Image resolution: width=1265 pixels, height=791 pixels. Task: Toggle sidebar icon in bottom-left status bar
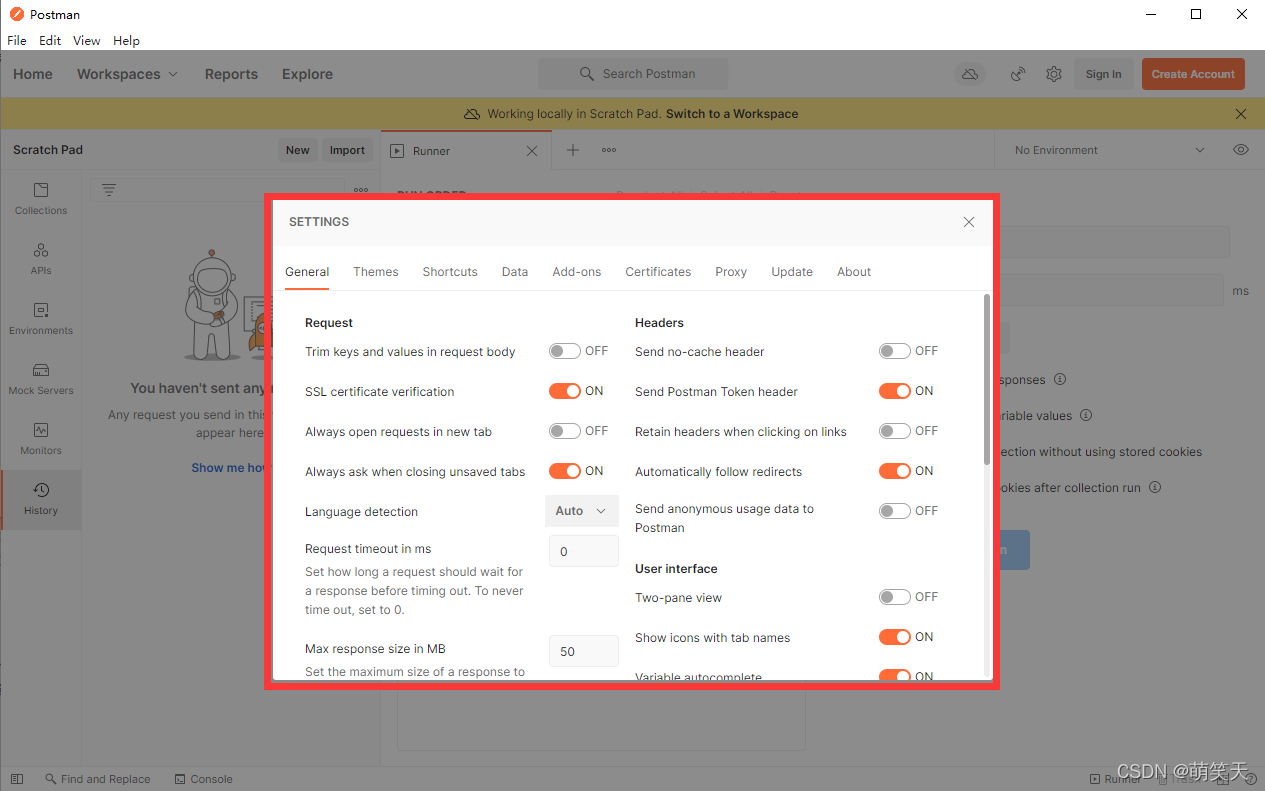[17, 779]
